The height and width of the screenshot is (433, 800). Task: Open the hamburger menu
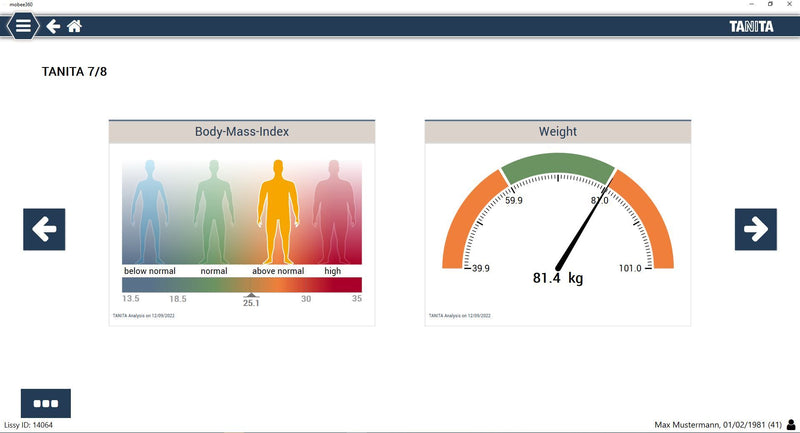coord(22,26)
